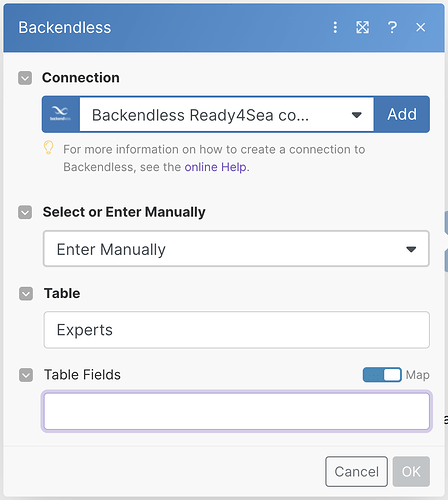Toggle the Map switch for Table Fields

382,375
